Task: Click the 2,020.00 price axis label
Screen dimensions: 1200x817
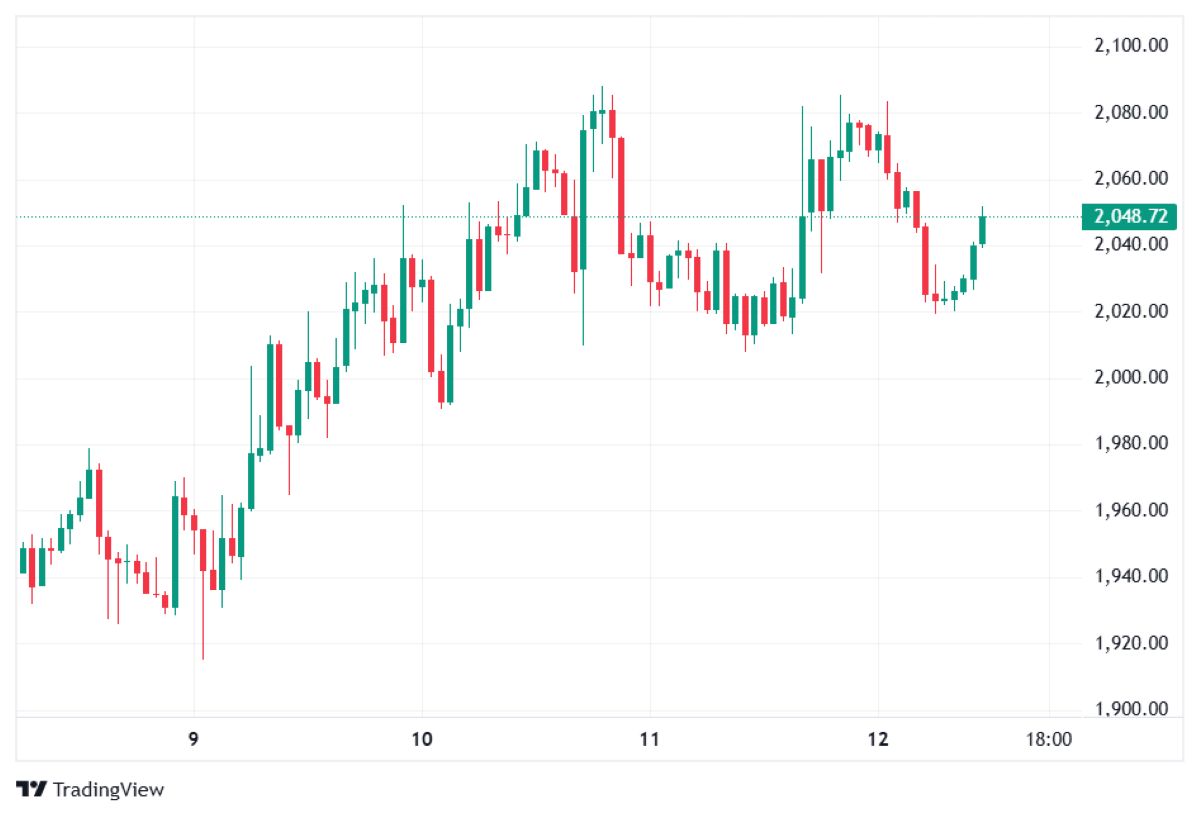Action: 1133,311
